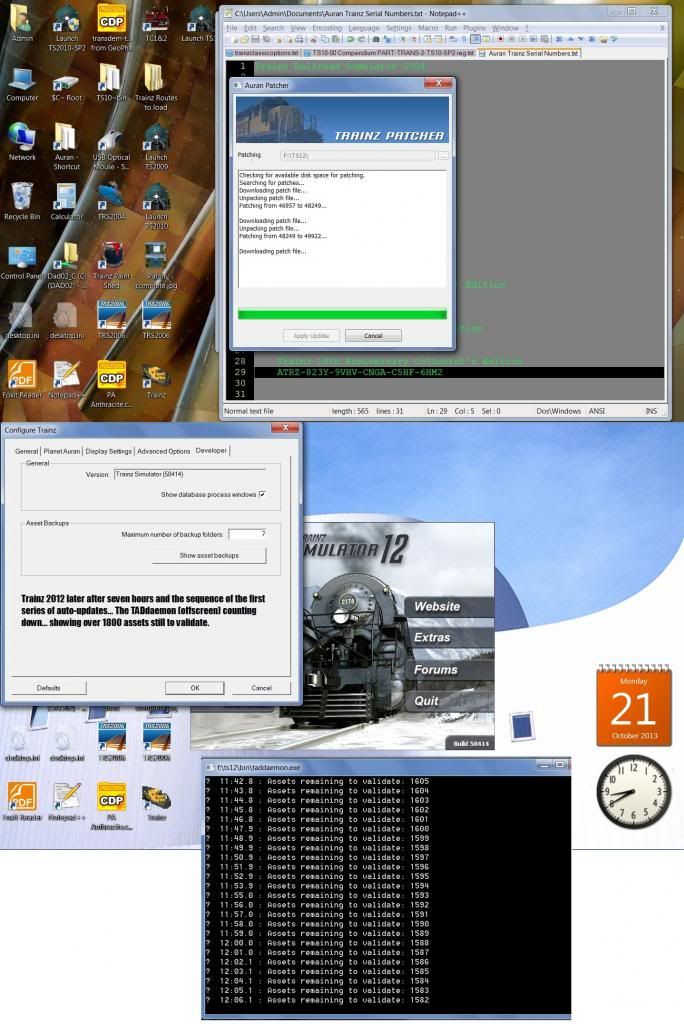Image resolution: width=684 pixels, height=1024 pixels.
Task: Select the Patch complete.jpg file
Action: click(156, 266)
